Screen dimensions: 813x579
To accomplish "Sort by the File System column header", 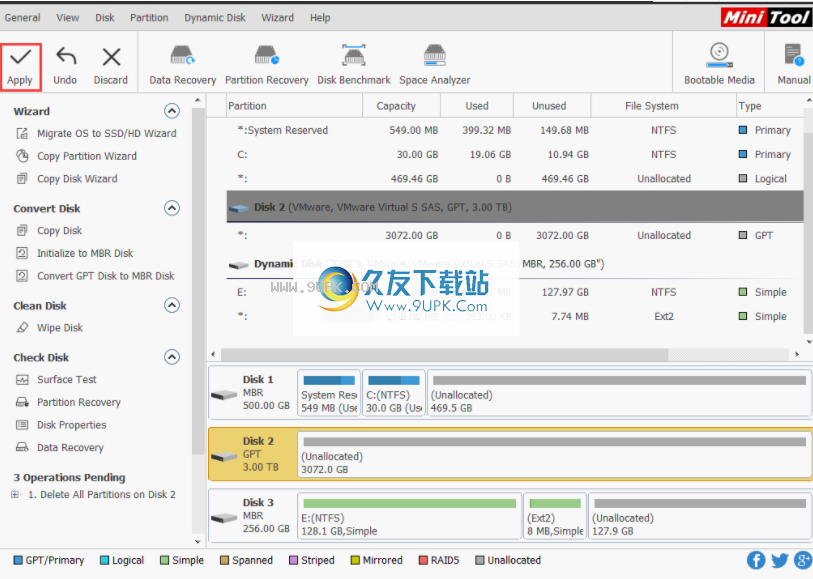I will tap(663, 106).
